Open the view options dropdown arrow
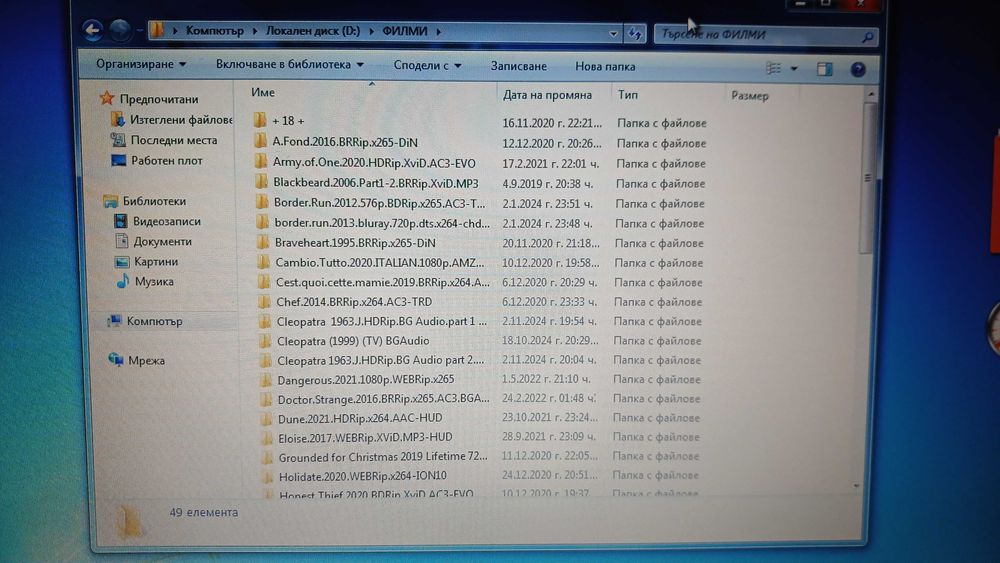This screenshot has width=1000, height=563. coord(793,68)
